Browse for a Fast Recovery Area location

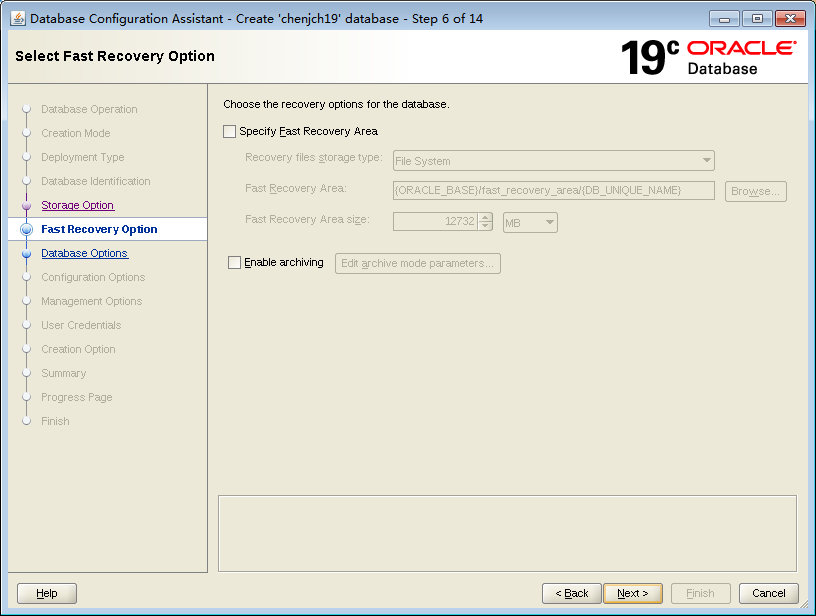(755, 191)
